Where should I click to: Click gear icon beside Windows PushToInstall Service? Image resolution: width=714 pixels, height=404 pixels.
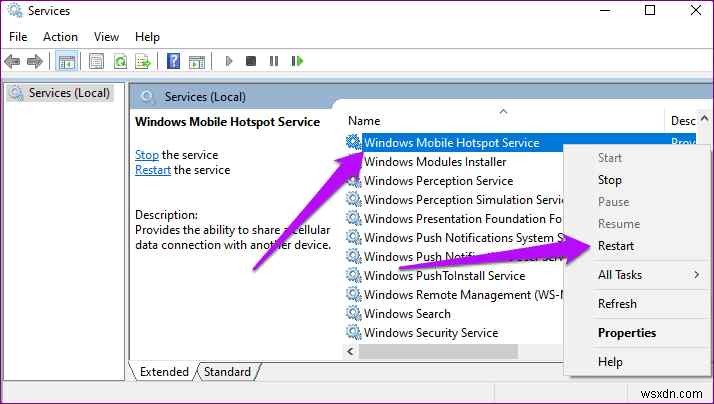(x=353, y=276)
